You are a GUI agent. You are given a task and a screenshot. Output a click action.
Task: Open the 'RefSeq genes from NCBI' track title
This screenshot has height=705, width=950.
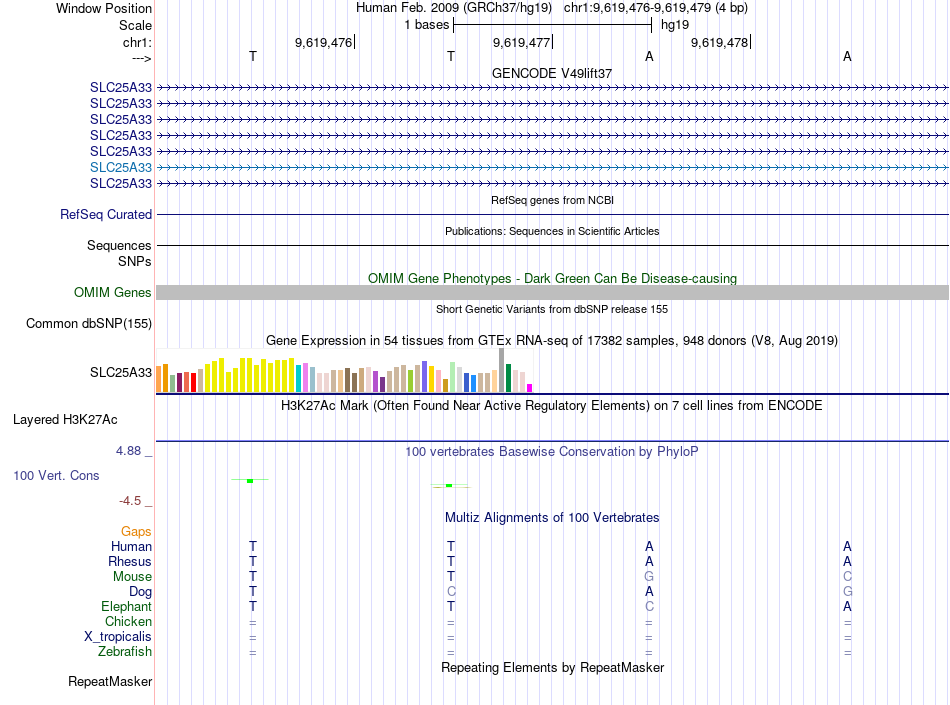click(x=552, y=200)
